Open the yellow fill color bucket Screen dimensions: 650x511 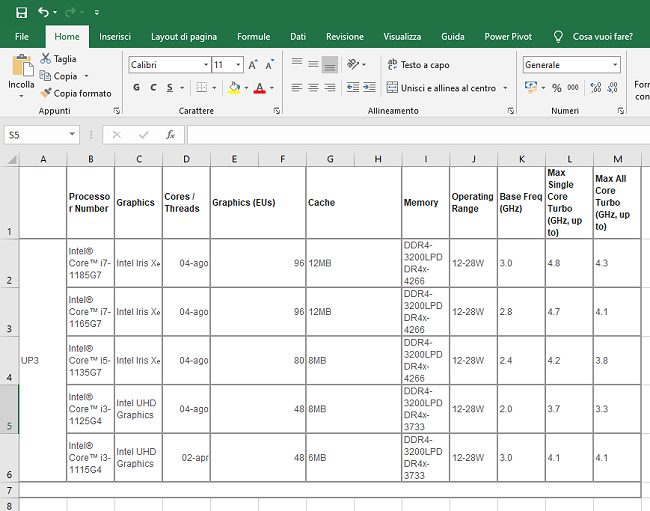click(x=233, y=88)
